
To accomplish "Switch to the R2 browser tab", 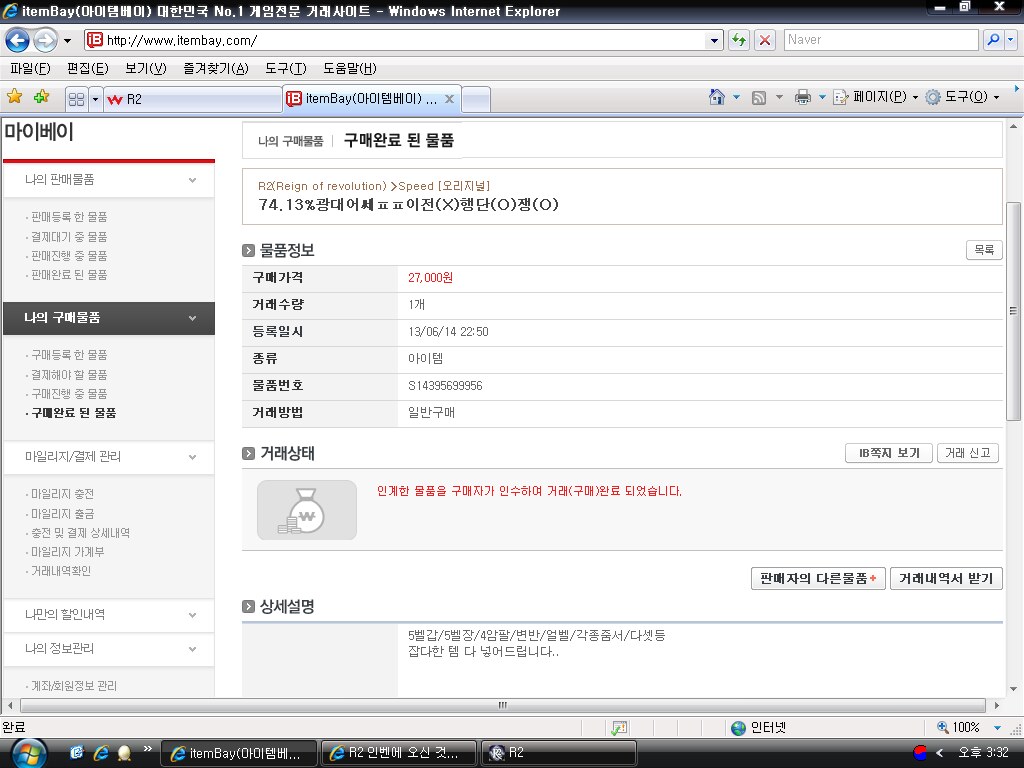I will [x=190, y=99].
